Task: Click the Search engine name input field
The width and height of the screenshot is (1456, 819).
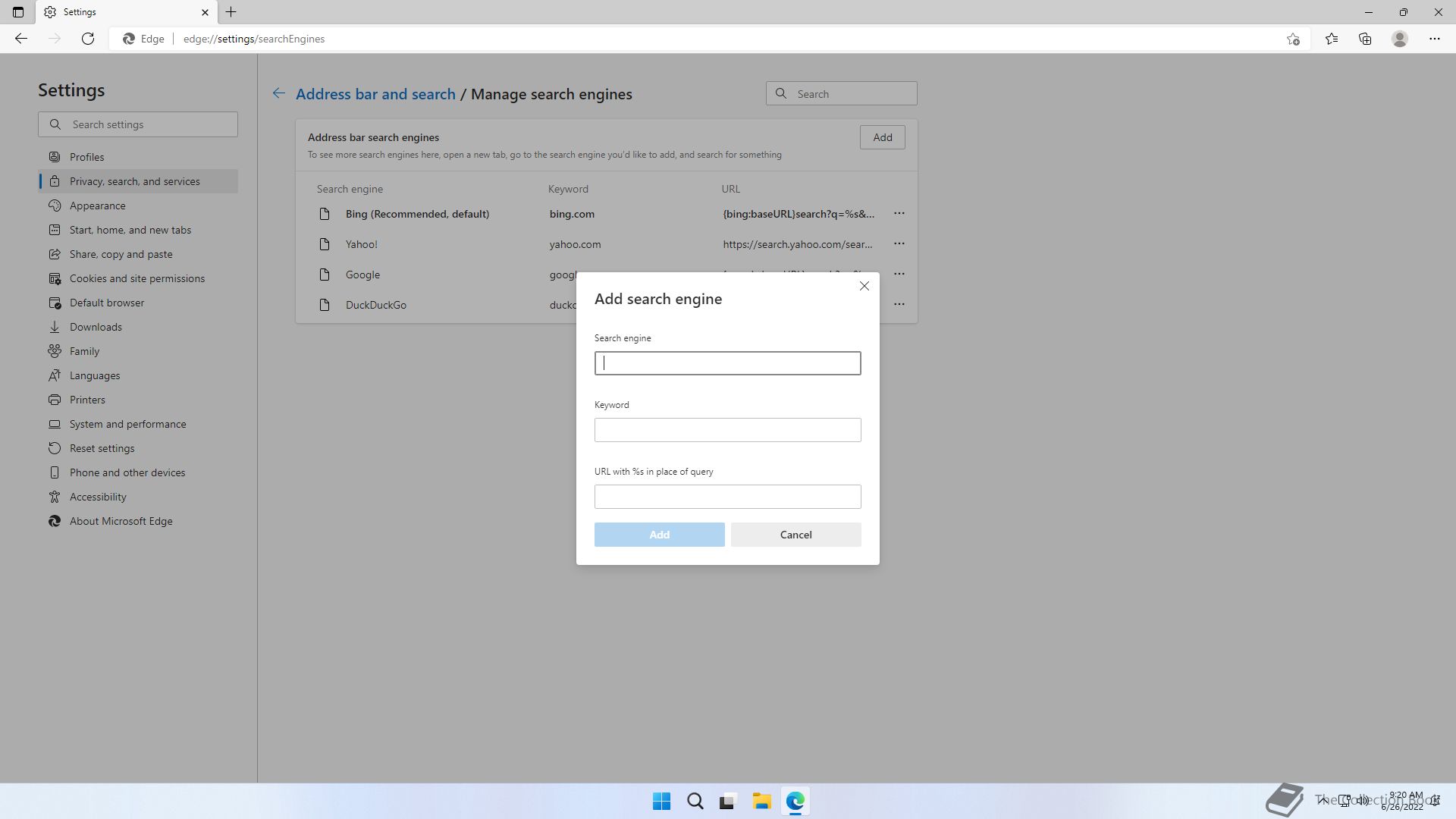Action: click(x=727, y=363)
